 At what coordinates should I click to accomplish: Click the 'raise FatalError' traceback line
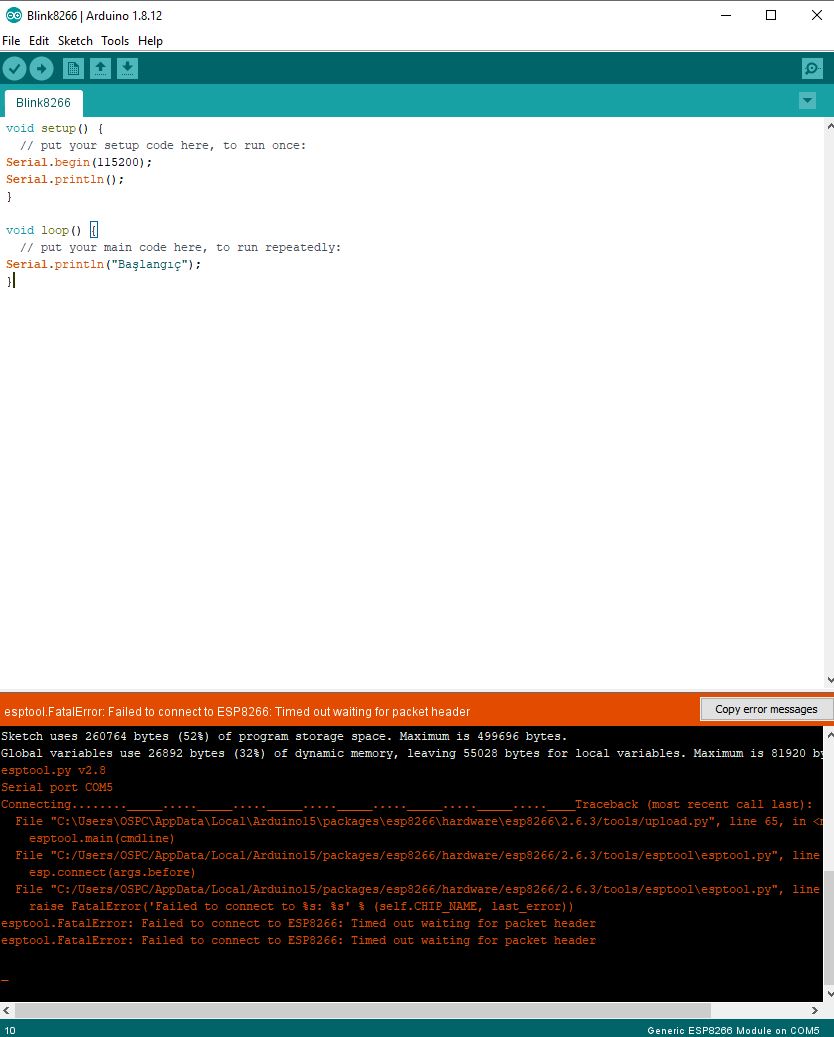point(301,906)
